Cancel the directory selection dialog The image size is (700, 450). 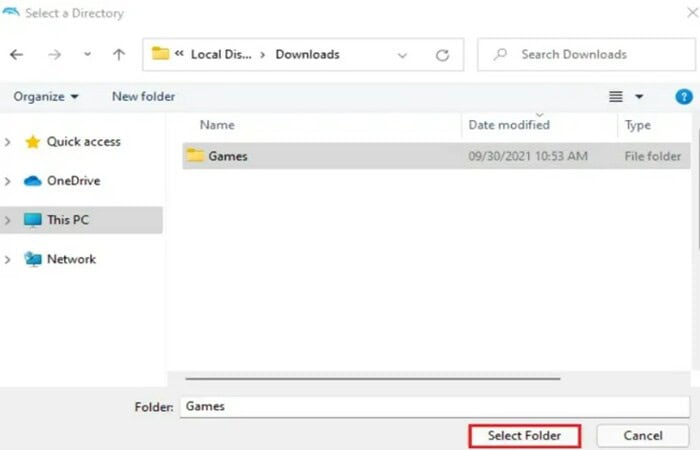(x=643, y=436)
